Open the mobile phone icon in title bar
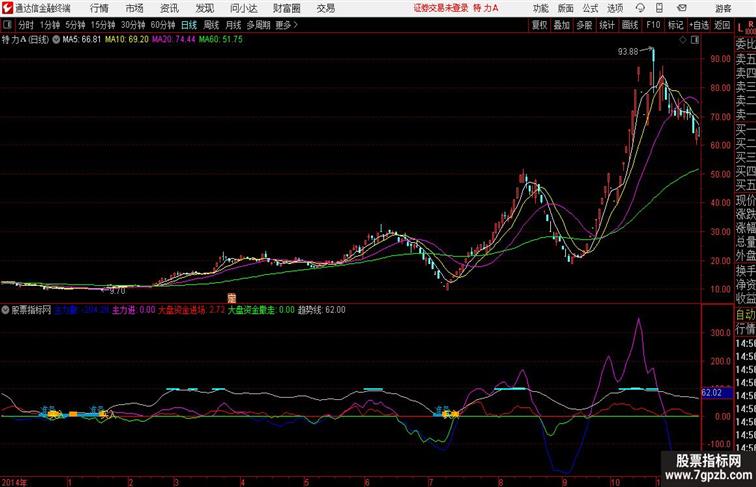The width and height of the screenshot is (756, 487). coord(660,8)
